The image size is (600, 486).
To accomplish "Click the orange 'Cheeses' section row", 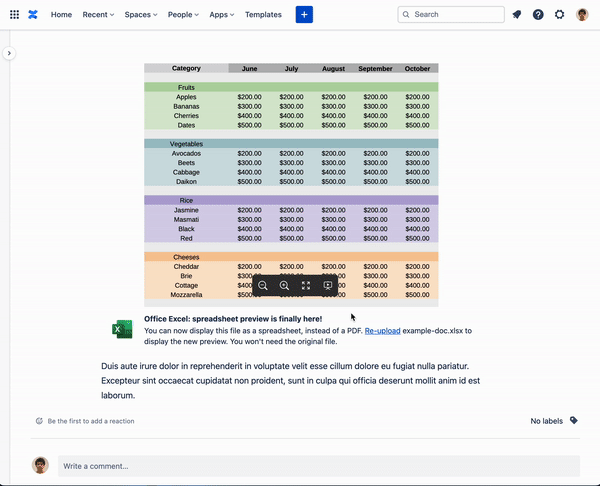I will (291, 257).
